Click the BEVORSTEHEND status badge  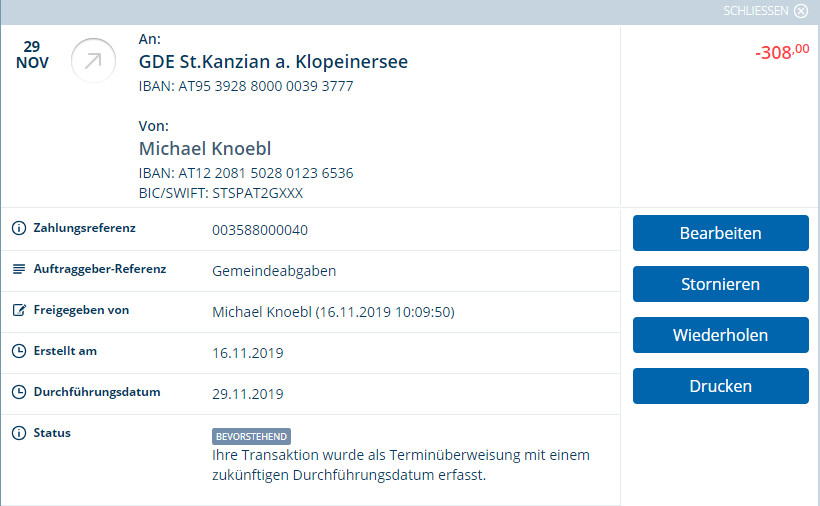click(251, 436)
